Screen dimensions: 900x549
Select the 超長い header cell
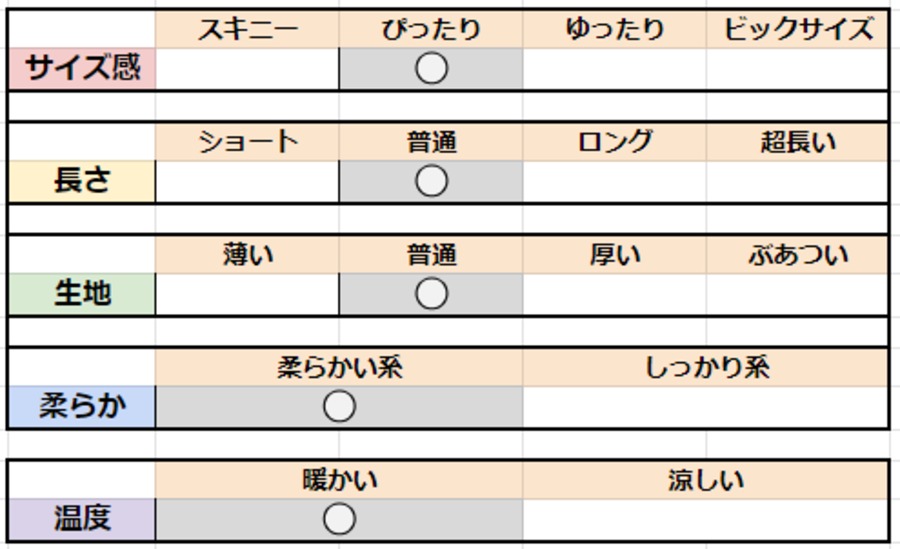tap(797, 142)
